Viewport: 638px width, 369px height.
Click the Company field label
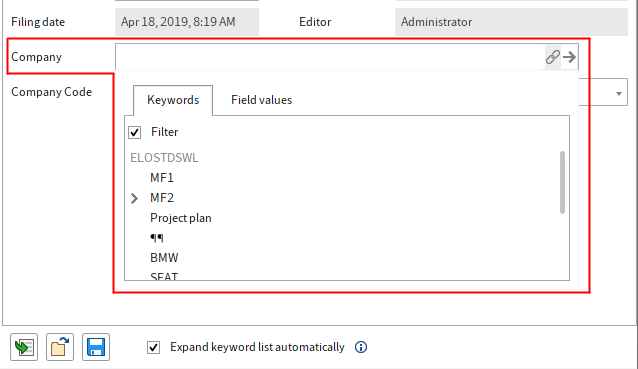[37, 57]
